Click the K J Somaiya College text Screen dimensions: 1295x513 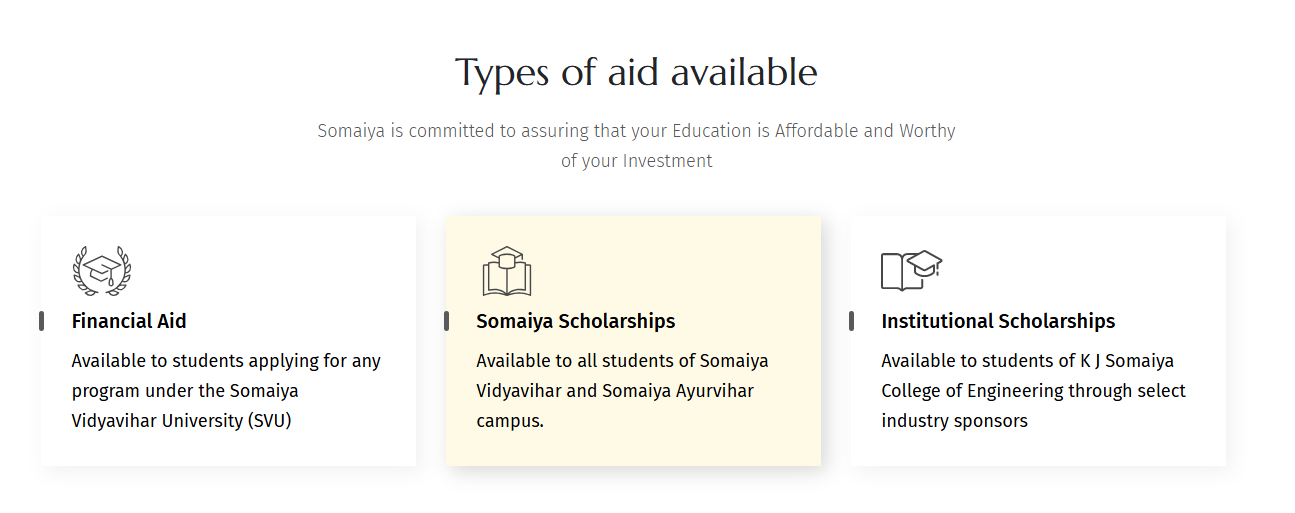[1027, 375]
